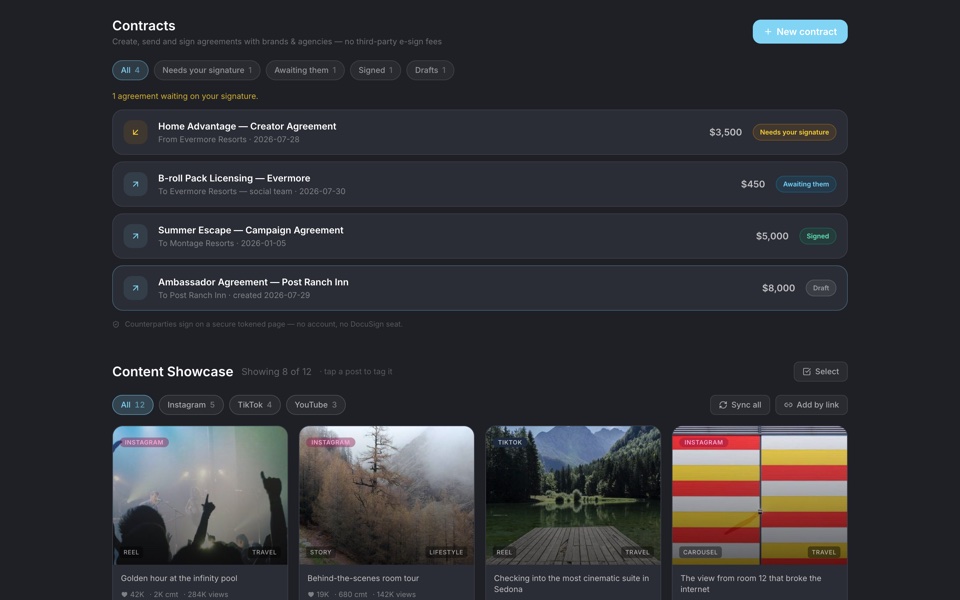This screenshot has width=960, height=600.
Task: Click the LIFESTYLE tag on the room tour post
Action: 446,552
